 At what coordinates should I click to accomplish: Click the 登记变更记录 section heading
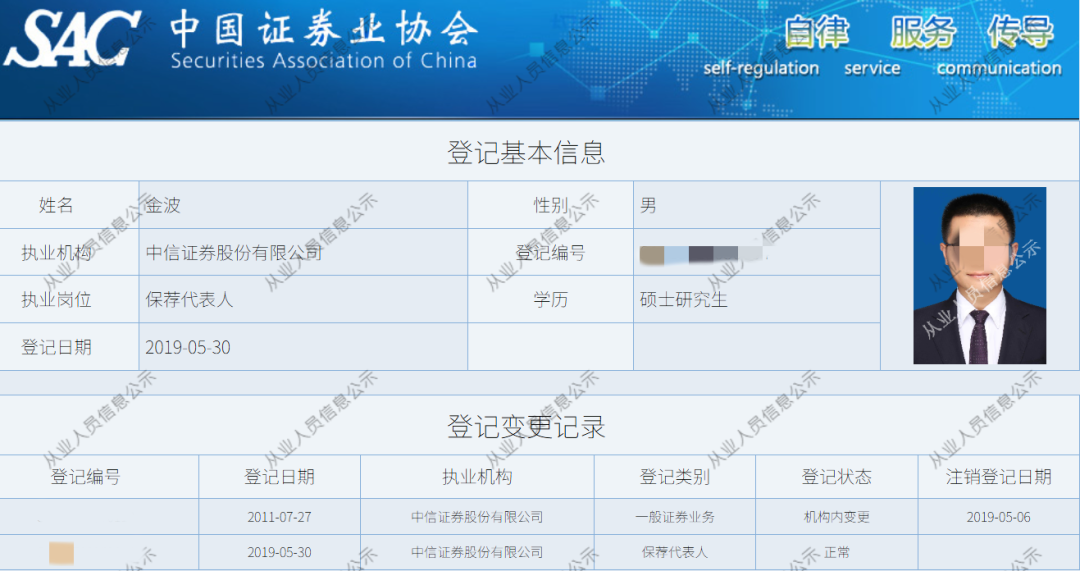pos(526,427)
